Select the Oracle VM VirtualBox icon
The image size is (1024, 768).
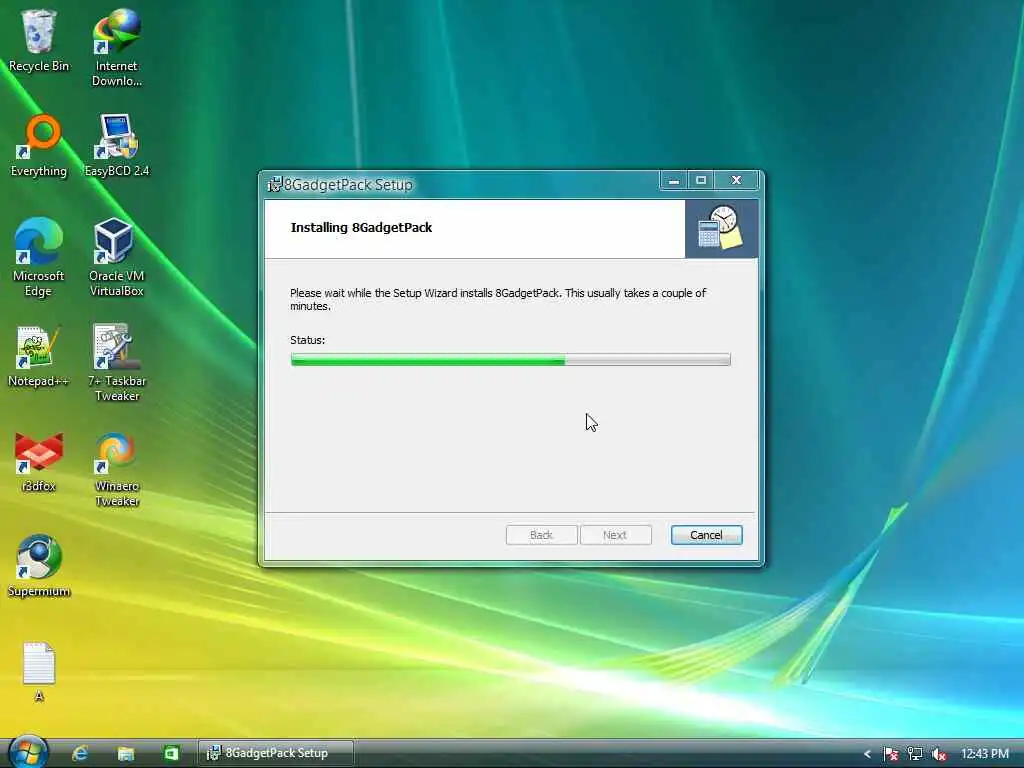click(x=116, y=257)
